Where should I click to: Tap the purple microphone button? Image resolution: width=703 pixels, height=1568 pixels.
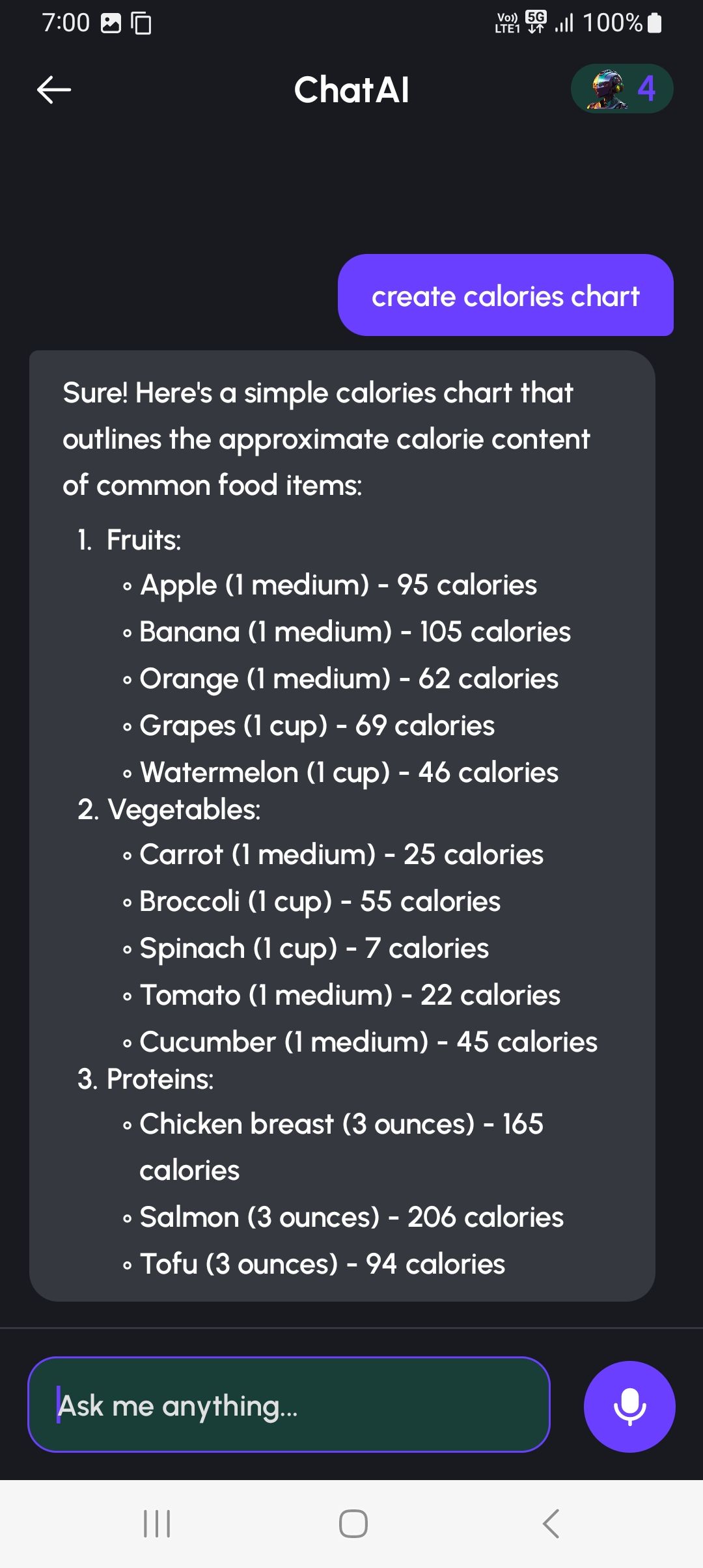pos(629,1407)
